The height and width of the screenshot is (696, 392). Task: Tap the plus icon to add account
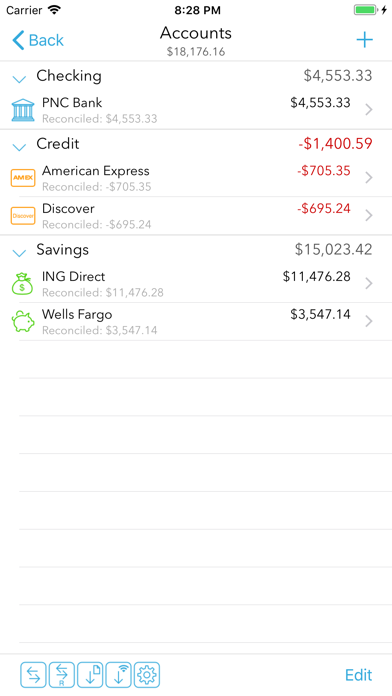pos(364,40)
